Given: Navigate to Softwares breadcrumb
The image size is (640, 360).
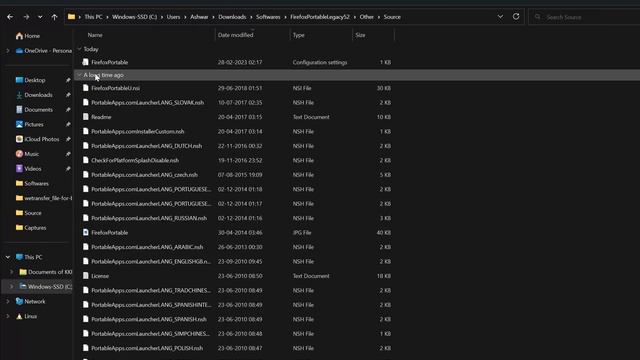Looking at the screenshot, I should click(x=268, y=17).
